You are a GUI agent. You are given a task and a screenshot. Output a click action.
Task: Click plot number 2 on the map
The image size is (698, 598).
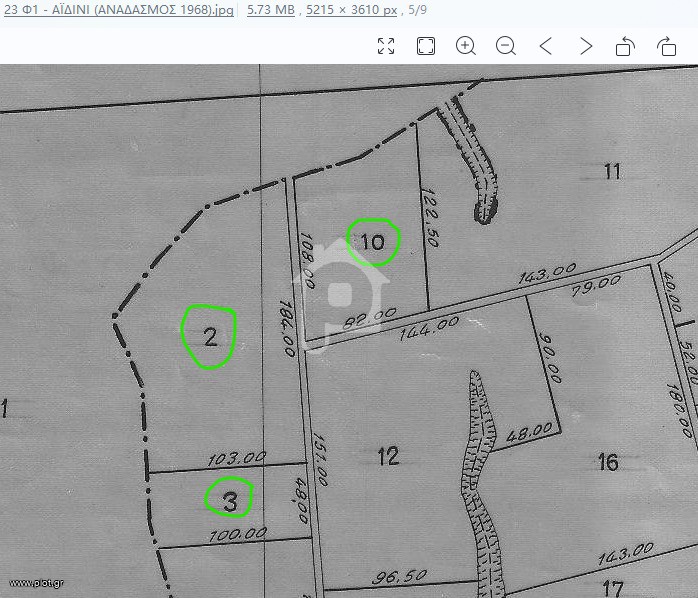(x=210, y=337)
